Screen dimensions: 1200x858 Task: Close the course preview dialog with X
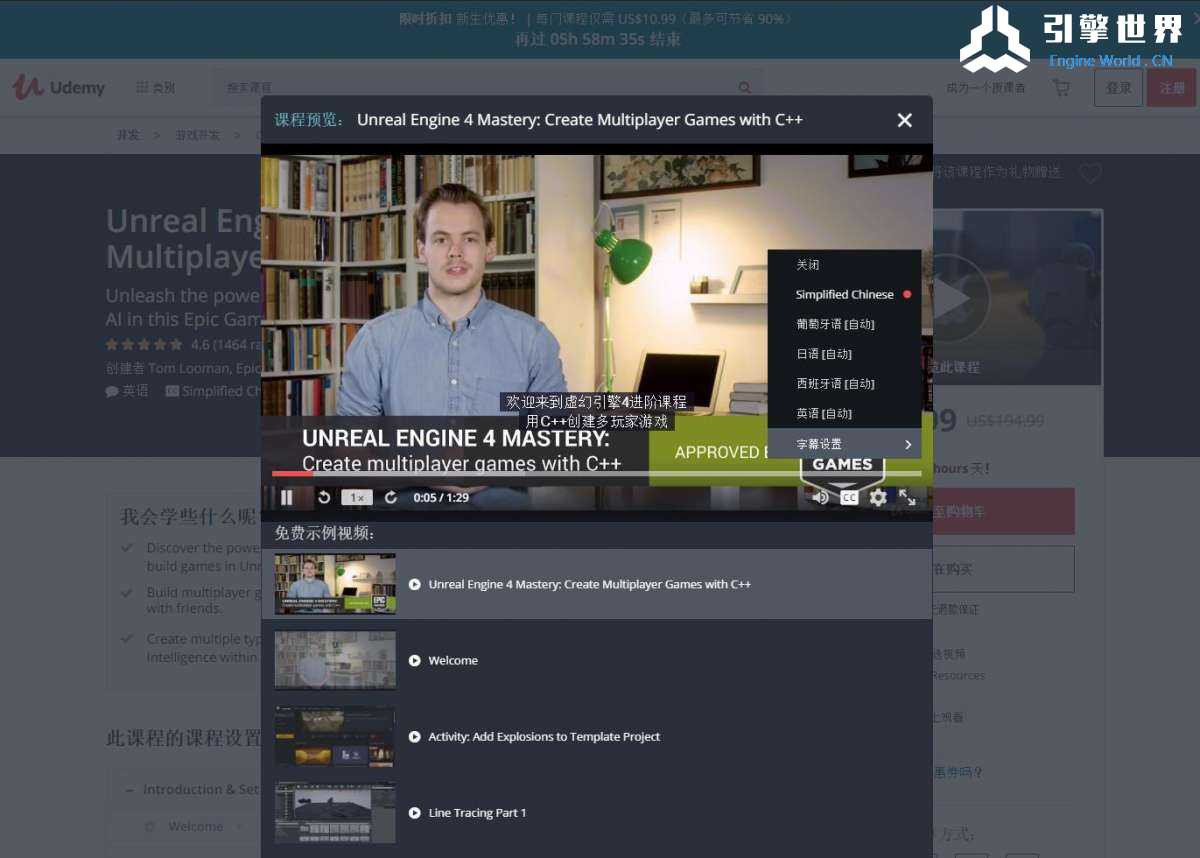pyautogui.click(x=905, y=120)
